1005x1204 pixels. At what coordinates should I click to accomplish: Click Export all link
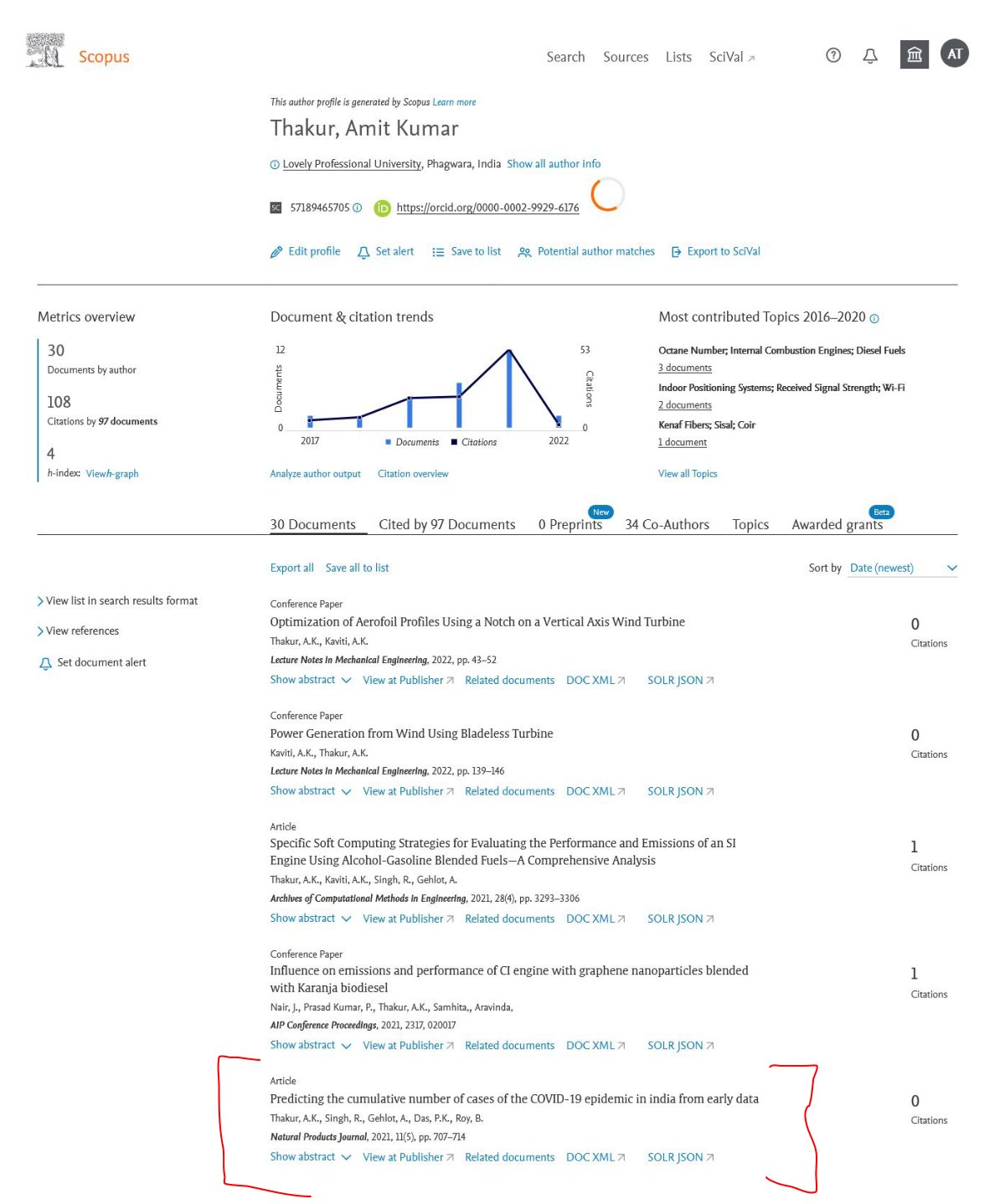tap(291, 568)
